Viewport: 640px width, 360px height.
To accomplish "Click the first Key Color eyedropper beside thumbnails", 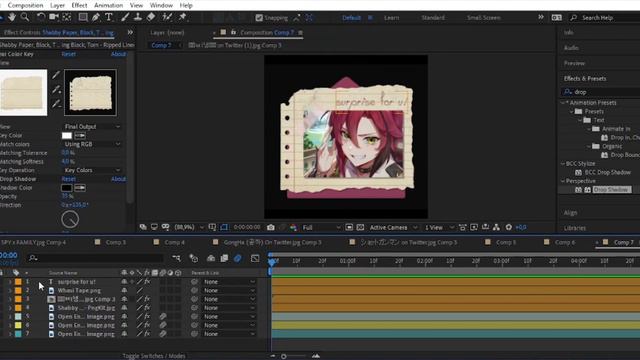I will tap(56, 75).
